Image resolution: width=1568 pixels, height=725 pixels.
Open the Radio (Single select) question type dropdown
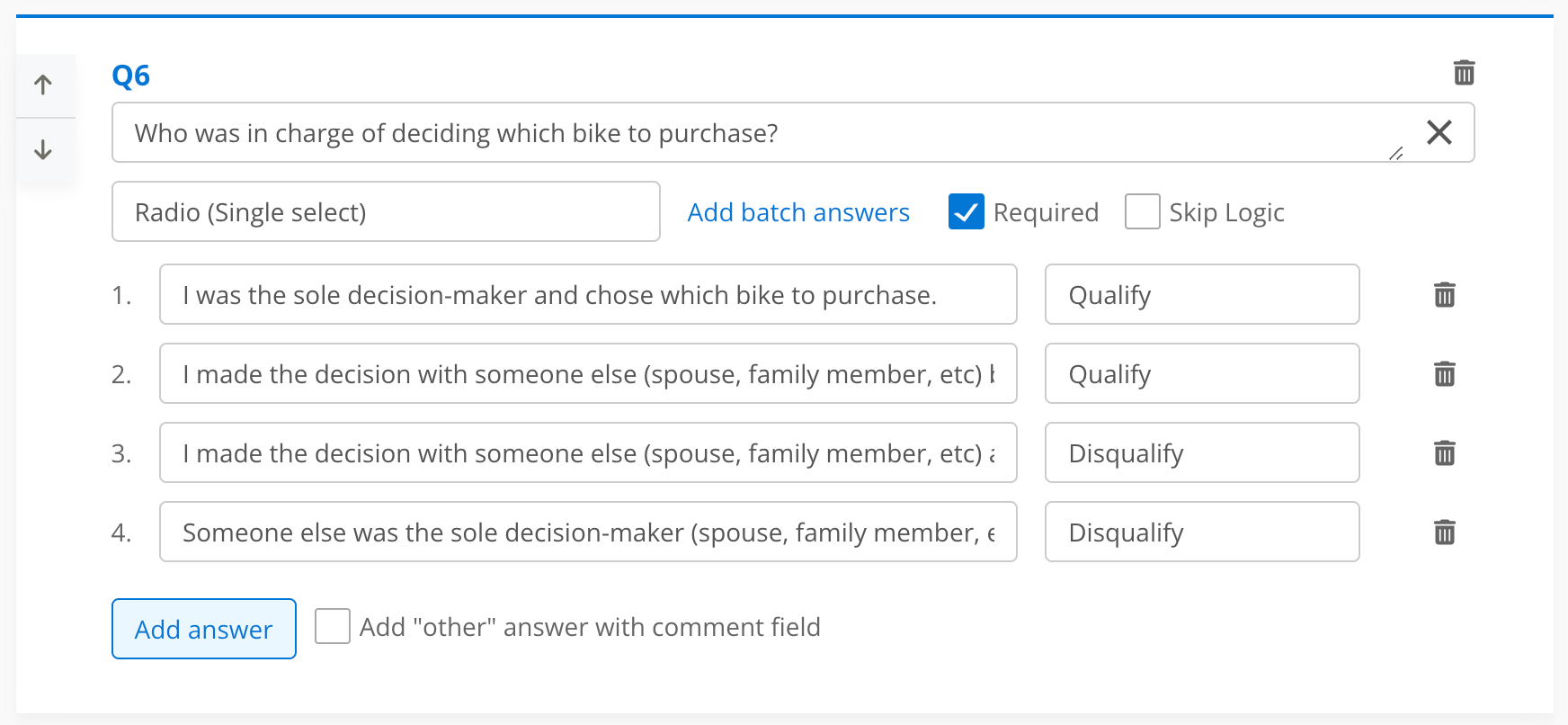click(386, 212)
